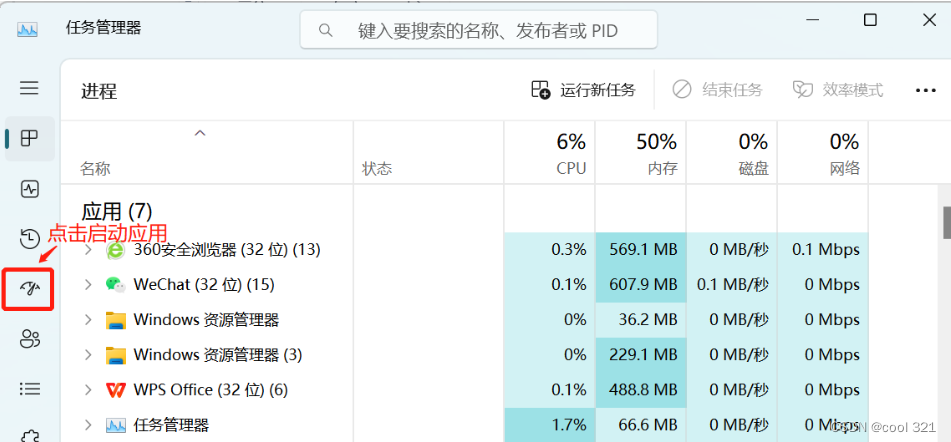Image resolution: width=951 pixels, height=442 pixels.
Task: Sort by the 网络 column header
Action: pos(845,169)
